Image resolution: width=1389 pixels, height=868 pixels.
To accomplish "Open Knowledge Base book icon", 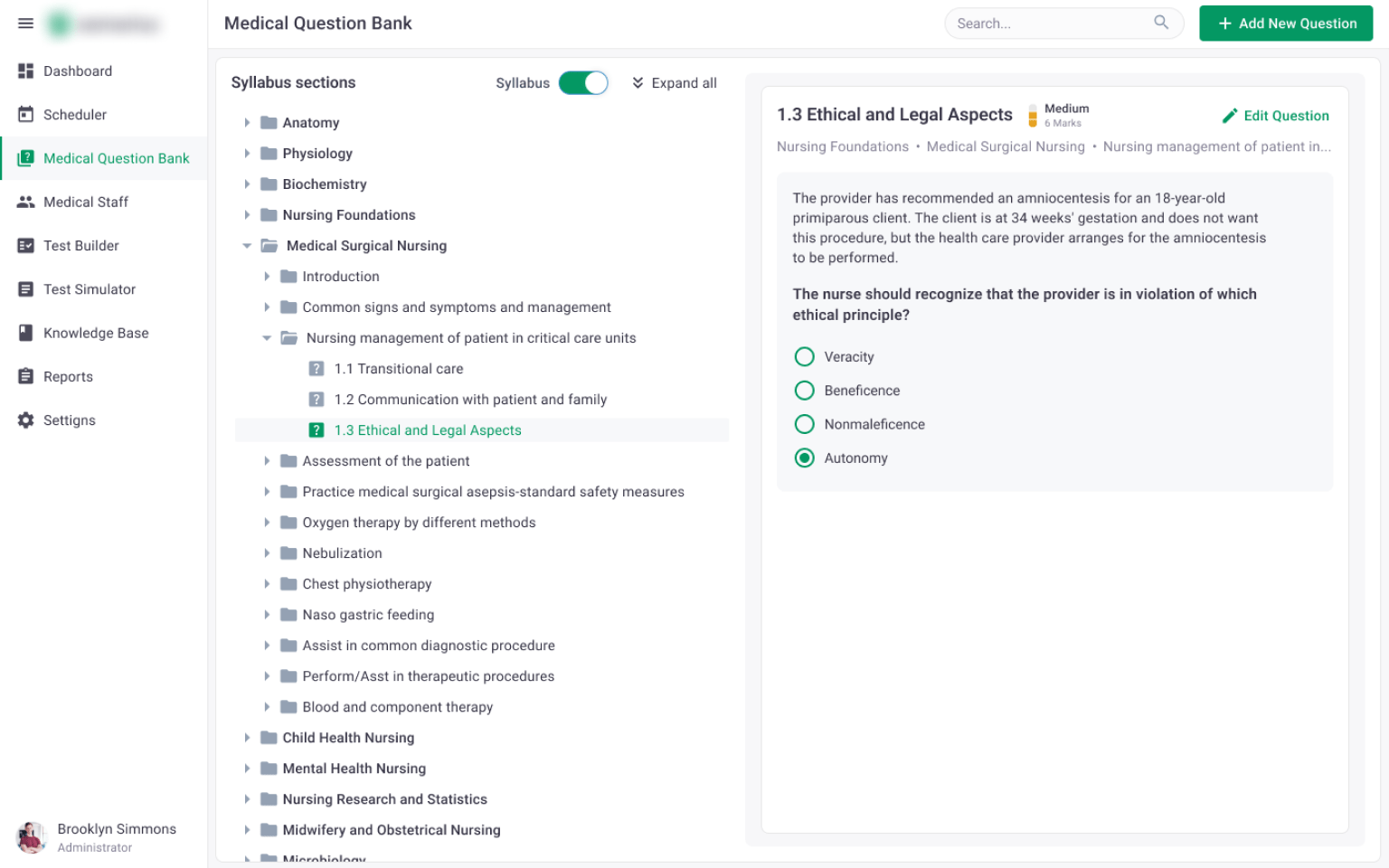I will pos(25,333).
